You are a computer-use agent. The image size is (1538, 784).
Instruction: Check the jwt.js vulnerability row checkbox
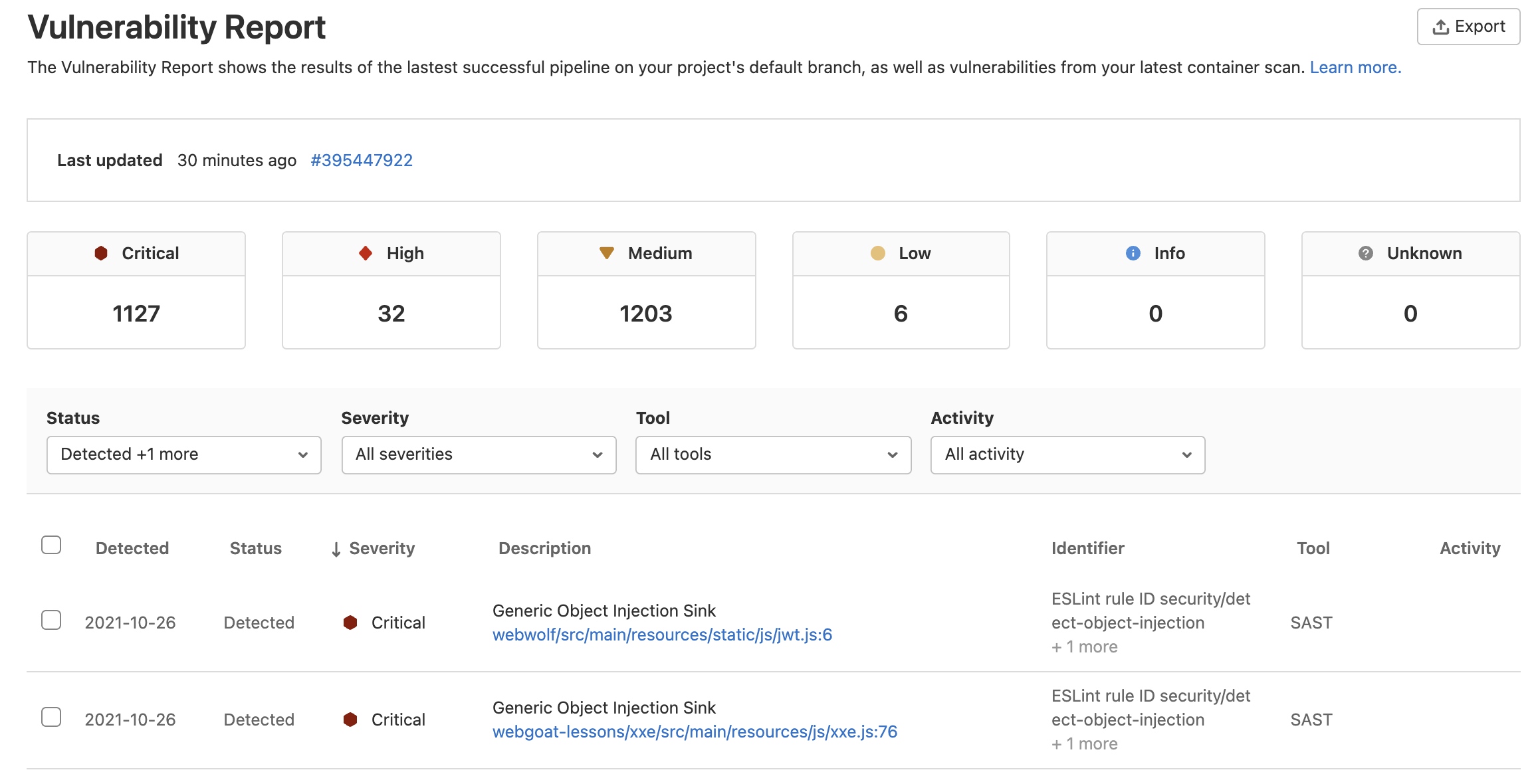click(51, 620)
